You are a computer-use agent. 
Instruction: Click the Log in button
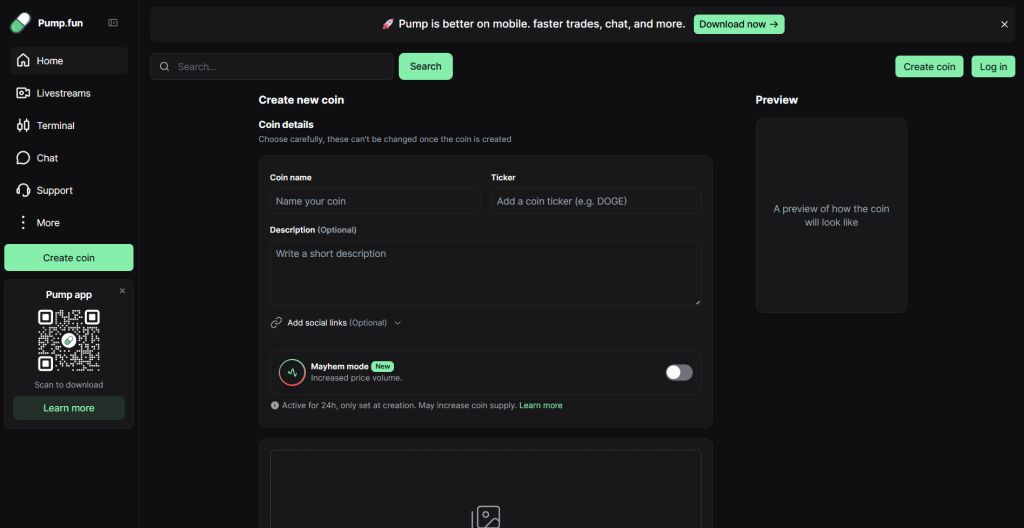click(x=992, y=67)
